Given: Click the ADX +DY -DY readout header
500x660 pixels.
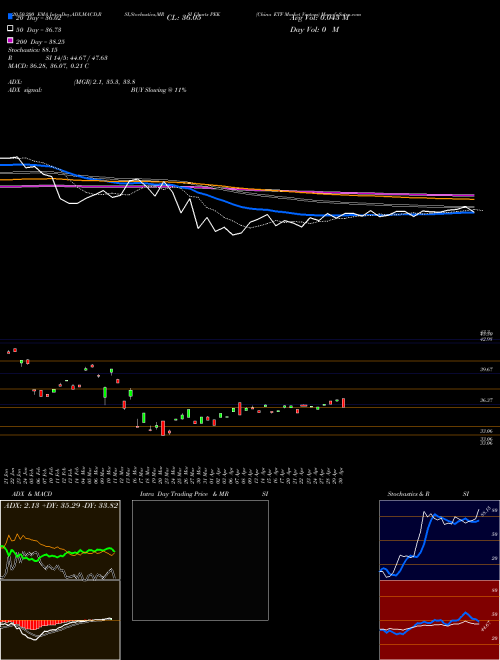Looking at the screenshot, I should (61, 506).
